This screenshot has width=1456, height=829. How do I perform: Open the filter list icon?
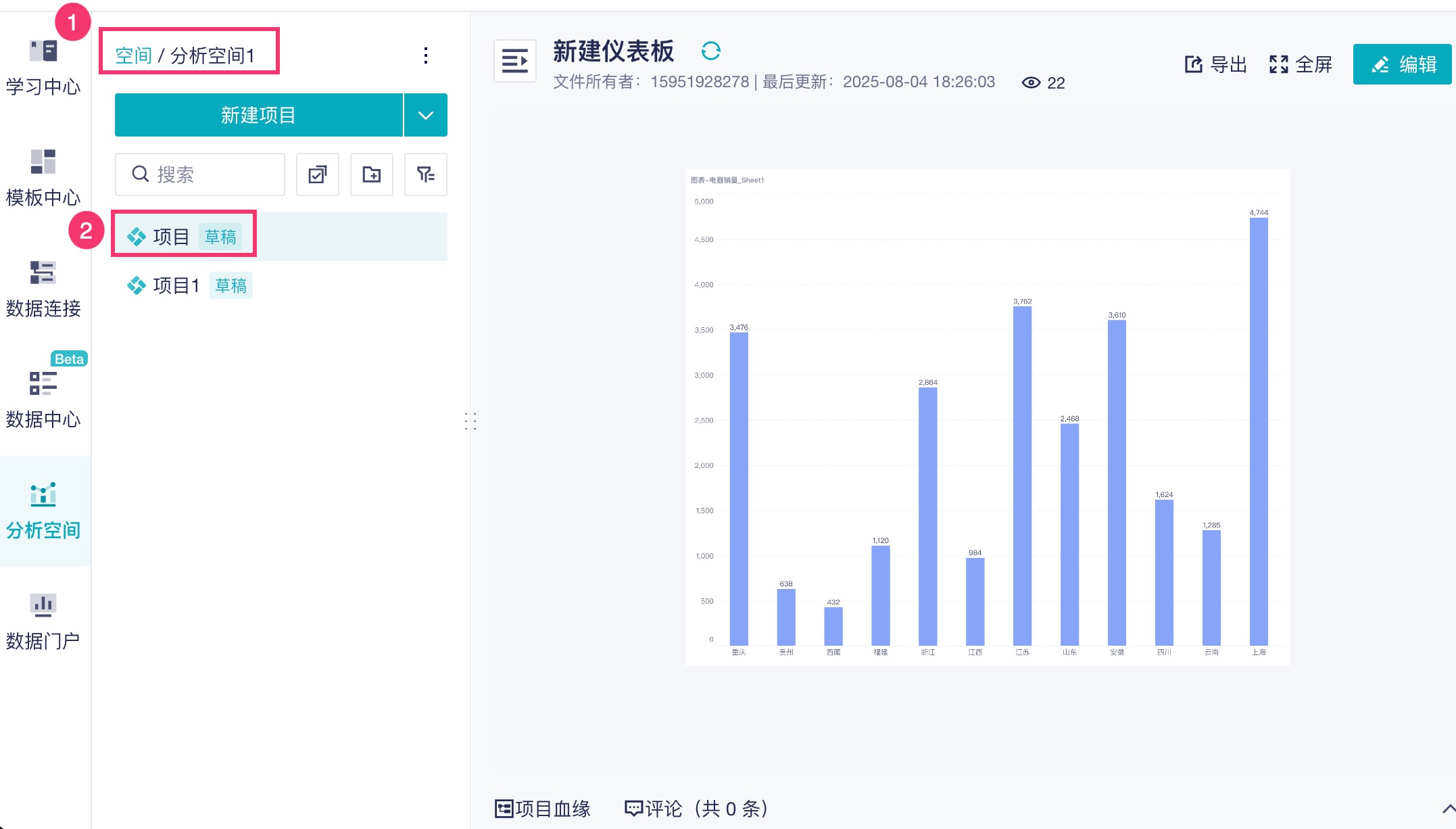pyautogui.click(x=425, y=174)
